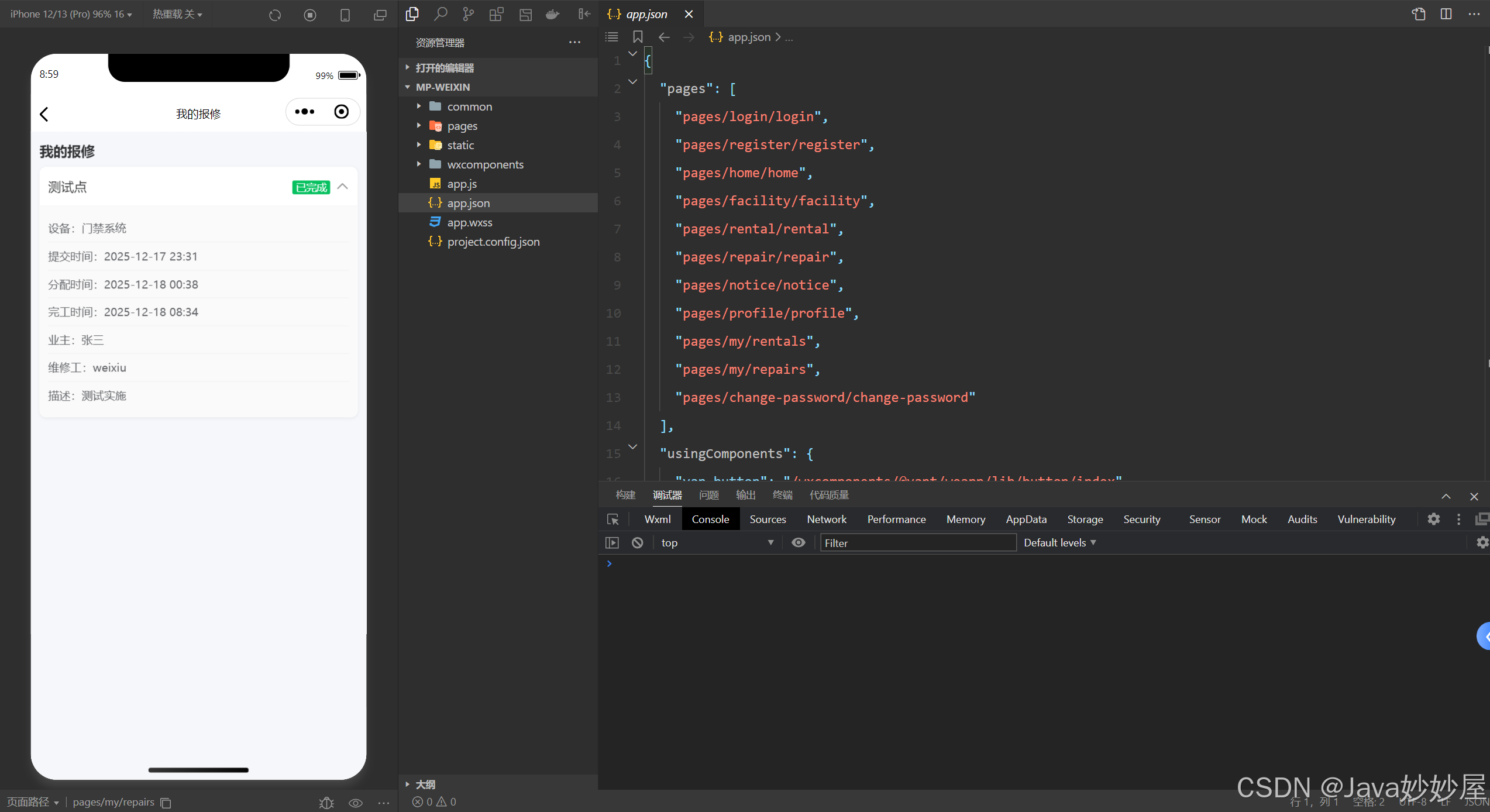The width and height of the screenshot is (1490, 812).
Task: Open project.config.json in file tree
Action: point(493,242)
